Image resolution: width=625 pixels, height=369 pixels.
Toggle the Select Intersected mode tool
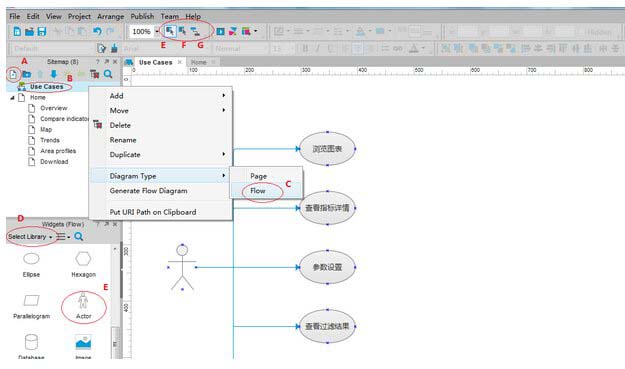pos(170,31)
